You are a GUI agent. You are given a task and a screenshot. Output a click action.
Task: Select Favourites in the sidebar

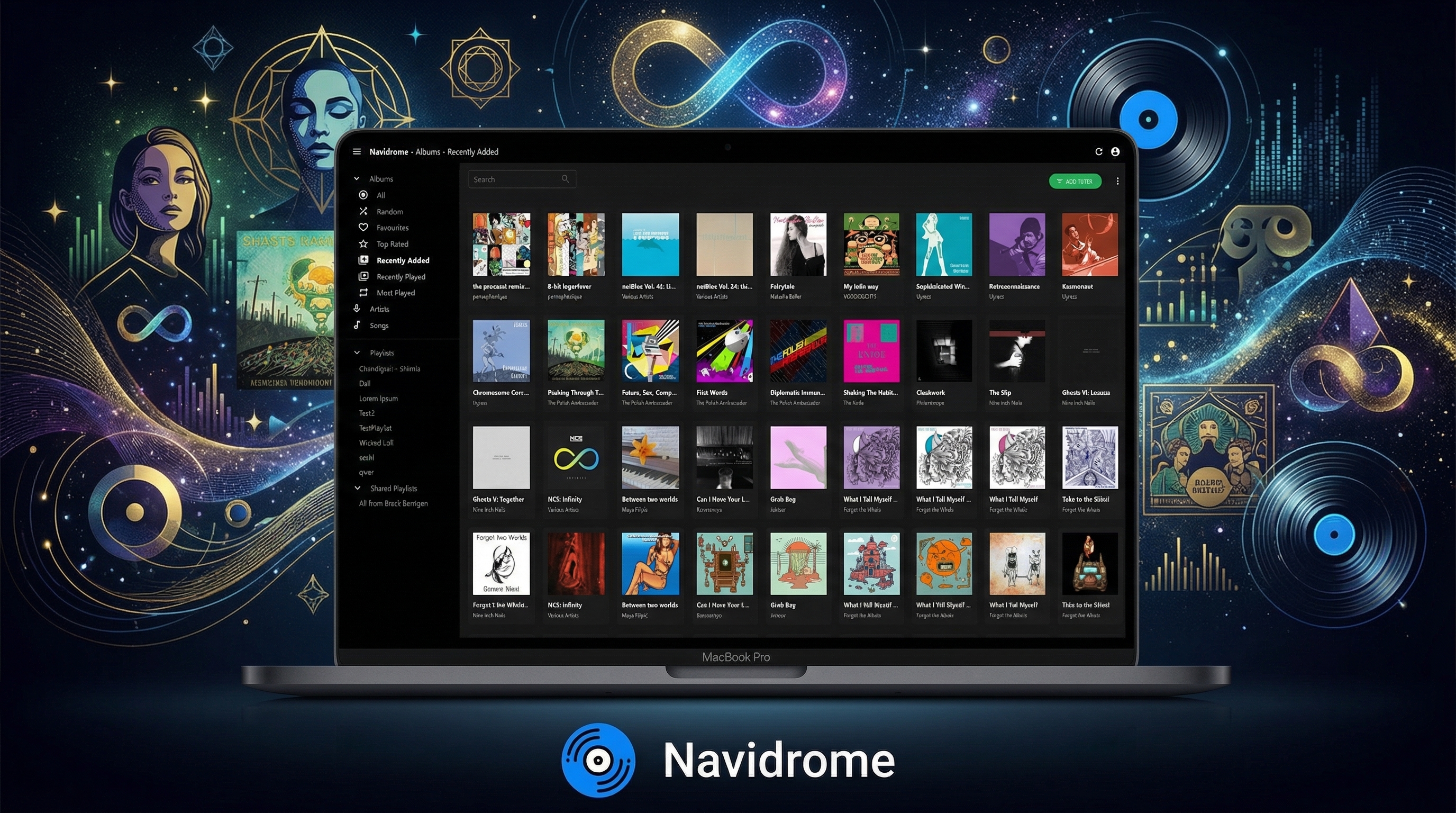tap(392, 228)
